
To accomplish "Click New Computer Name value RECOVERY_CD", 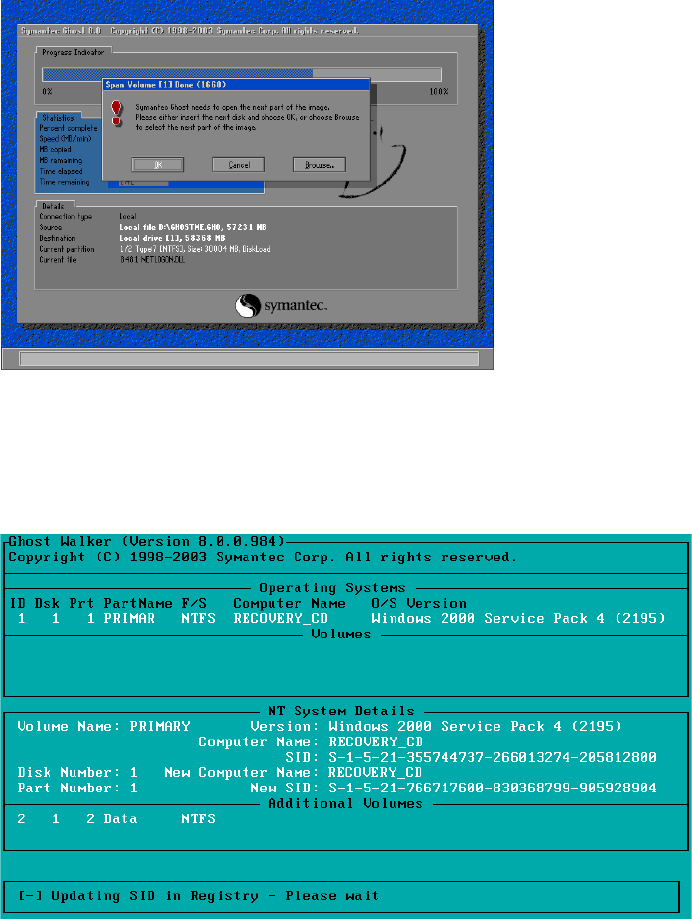I will click(374, 772).
